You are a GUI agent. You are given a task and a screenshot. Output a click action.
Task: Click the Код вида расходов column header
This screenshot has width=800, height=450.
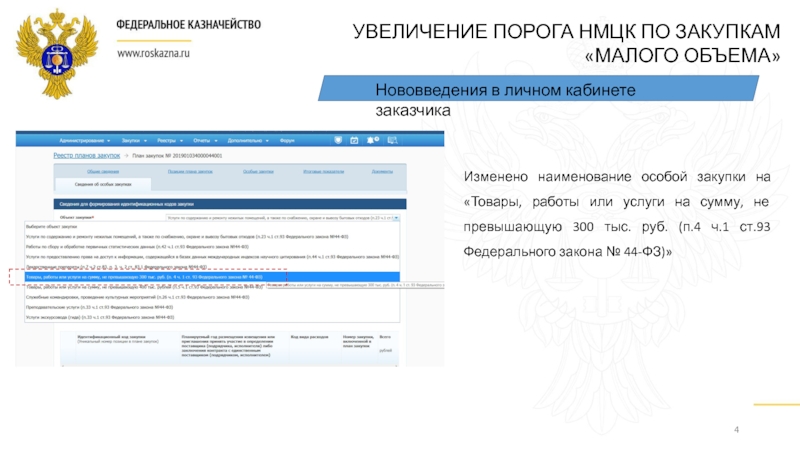pyautogui.click(x=309, y=337)
